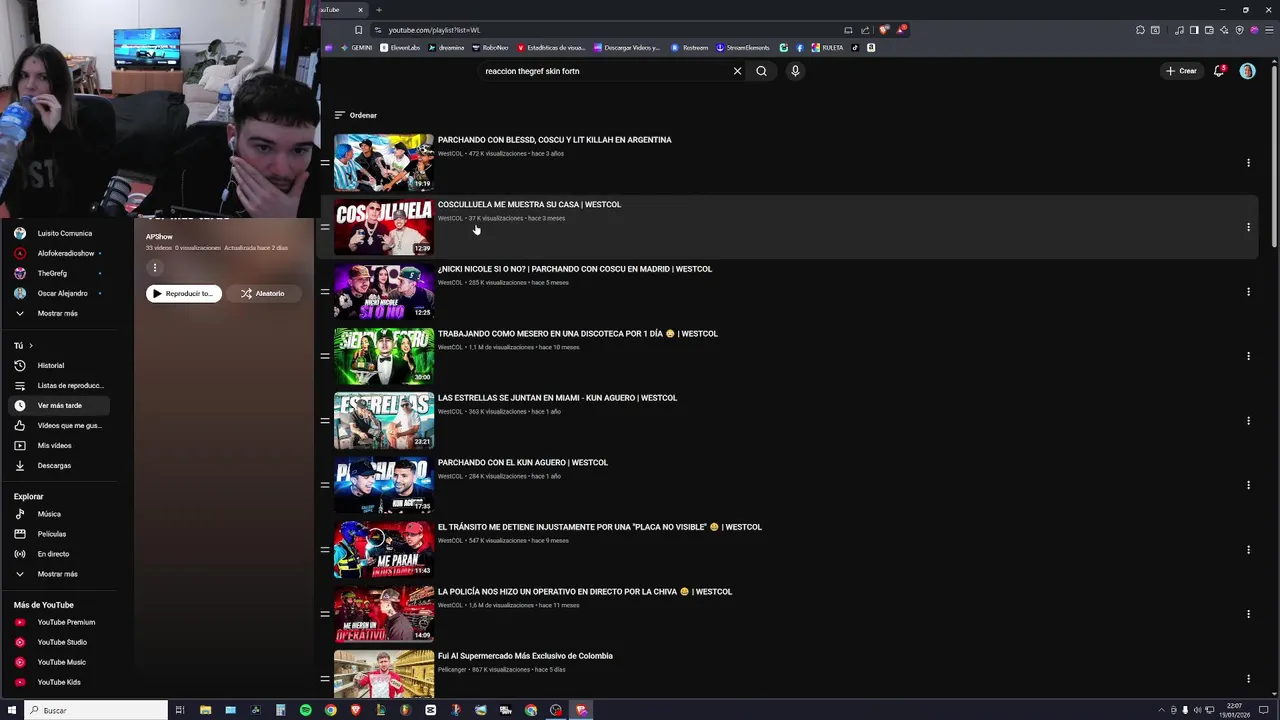
Task: Open options for PARCHANDO CON BLESSD video
Action: pyautogui.click(x=1248, y=162)
